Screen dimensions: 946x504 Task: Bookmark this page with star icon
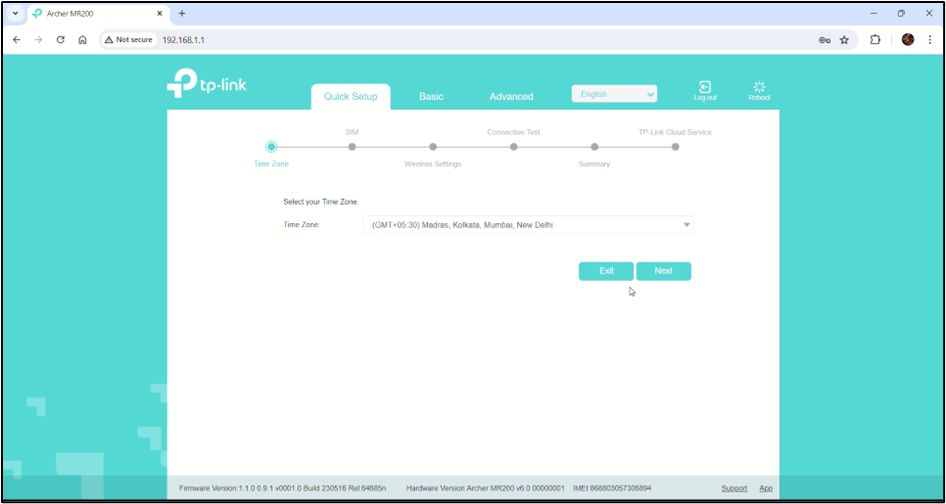(x=844, y=40)
